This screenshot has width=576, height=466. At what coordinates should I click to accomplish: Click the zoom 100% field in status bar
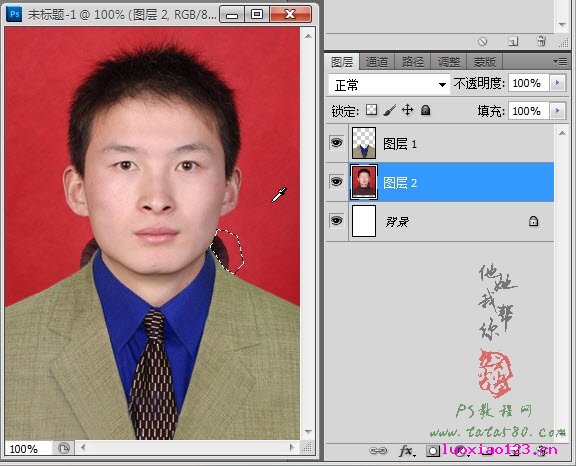(x=28, y=449)
